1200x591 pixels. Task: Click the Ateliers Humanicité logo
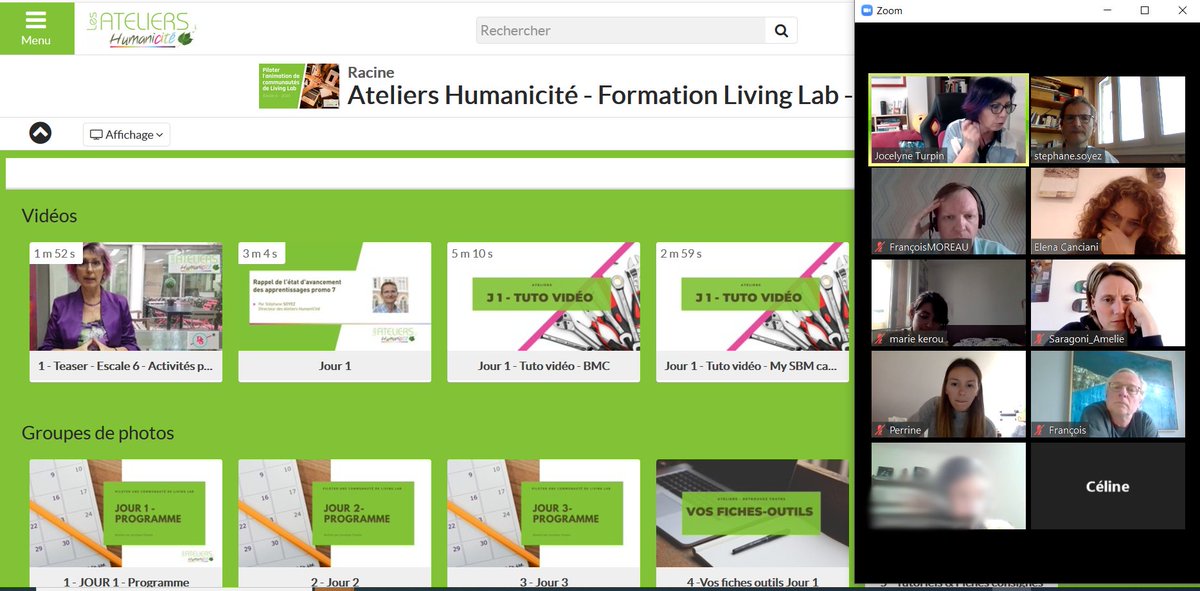pyautogui.click(x=140, y=28)
